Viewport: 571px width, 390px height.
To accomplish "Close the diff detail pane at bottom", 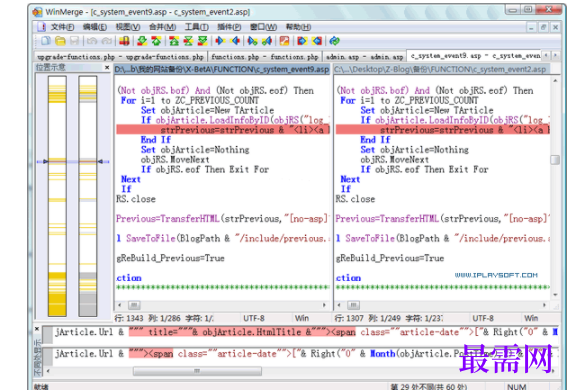I will (x=37, y=329).
